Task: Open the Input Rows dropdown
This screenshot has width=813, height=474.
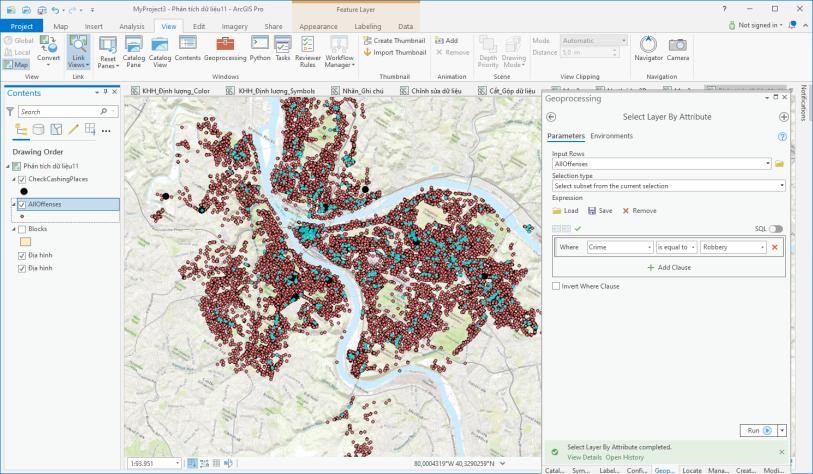Action: [767, 164]
